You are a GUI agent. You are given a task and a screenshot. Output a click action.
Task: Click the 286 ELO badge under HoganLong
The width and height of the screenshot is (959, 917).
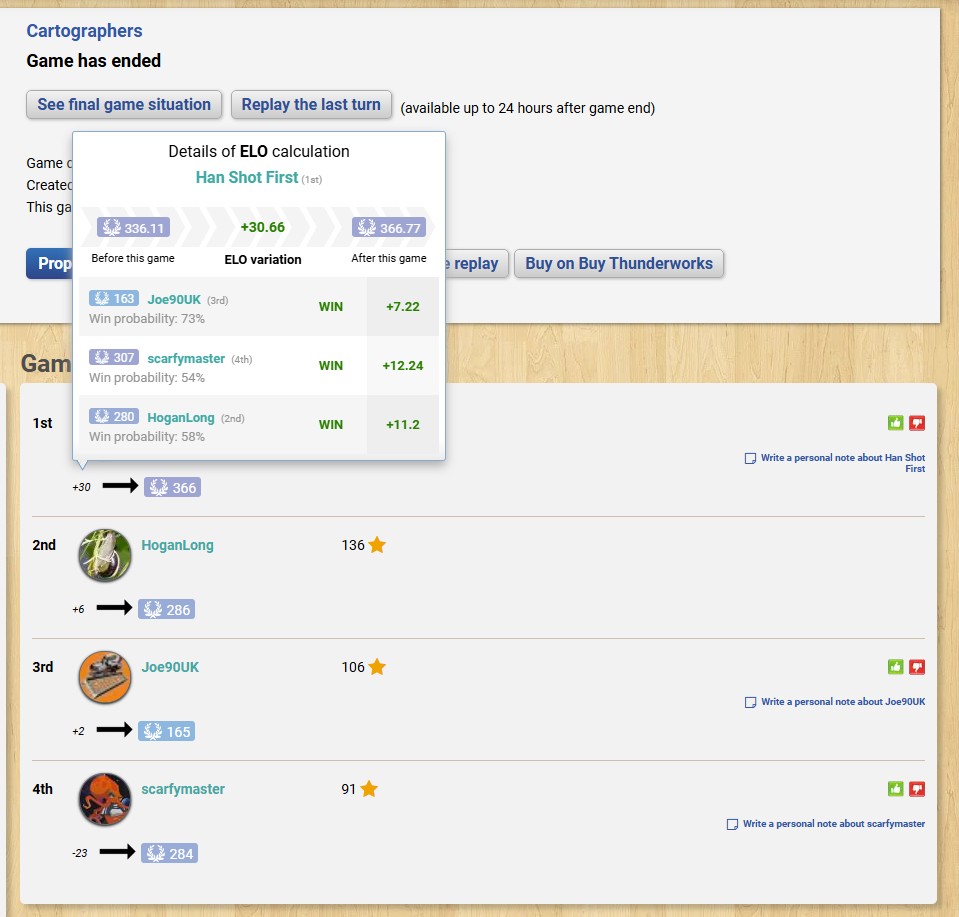[x=166, y=609]
